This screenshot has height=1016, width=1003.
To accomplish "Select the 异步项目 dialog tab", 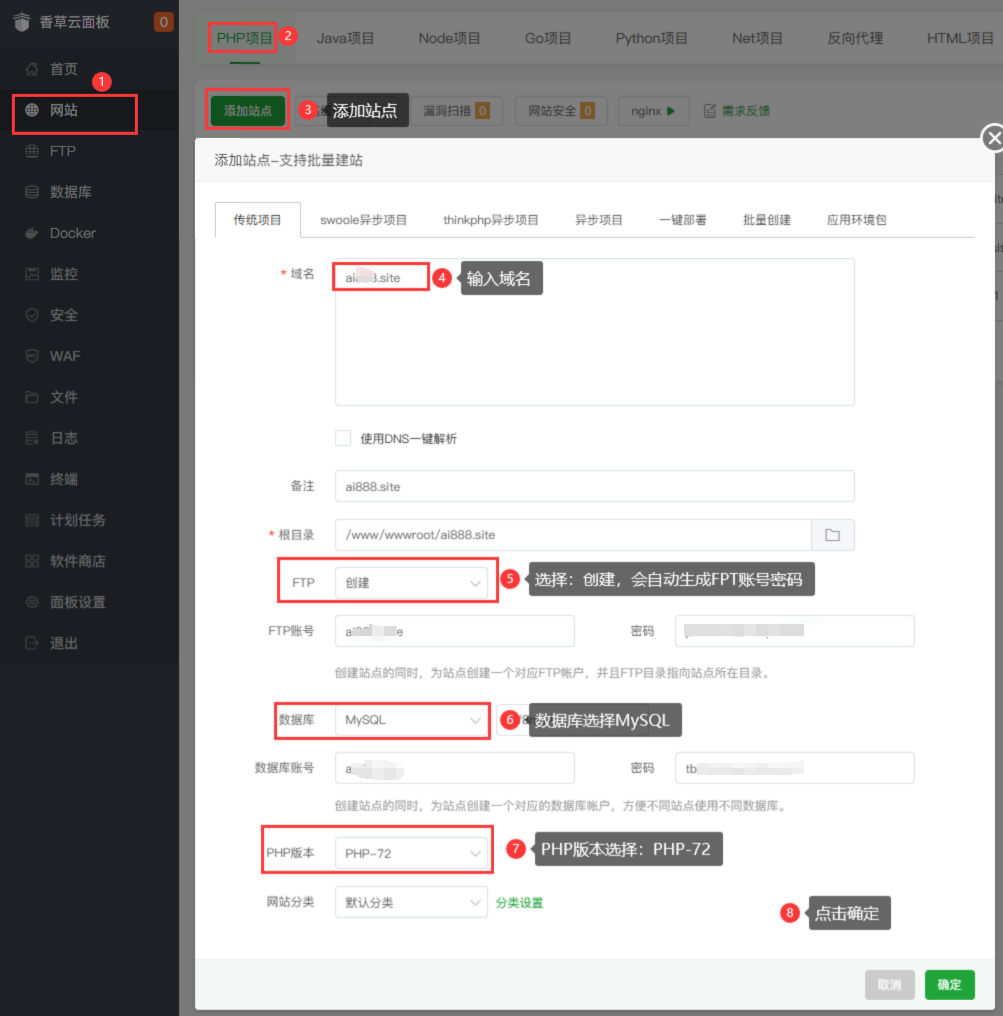I will 599,220.
